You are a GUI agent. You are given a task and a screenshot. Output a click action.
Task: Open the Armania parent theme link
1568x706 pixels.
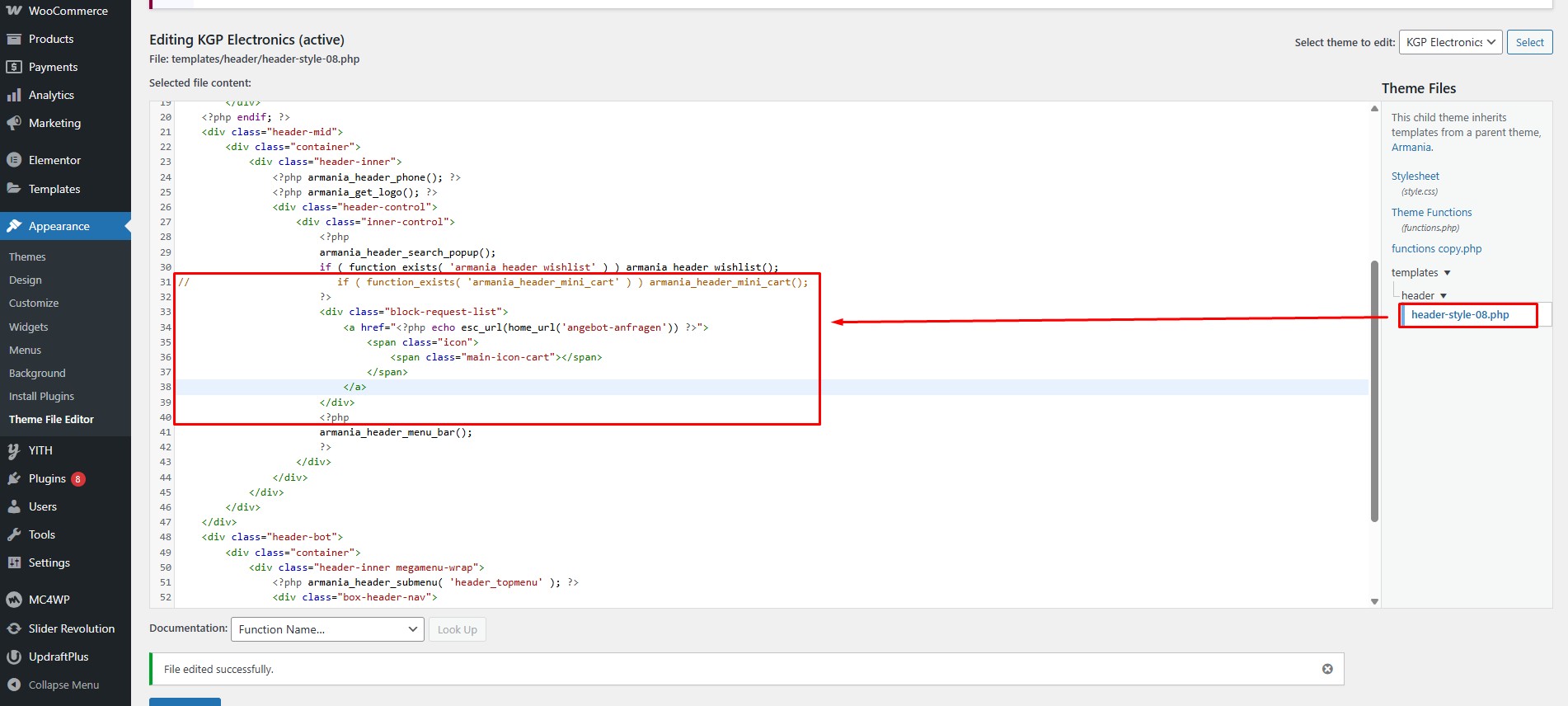(x=1412, y=148)
